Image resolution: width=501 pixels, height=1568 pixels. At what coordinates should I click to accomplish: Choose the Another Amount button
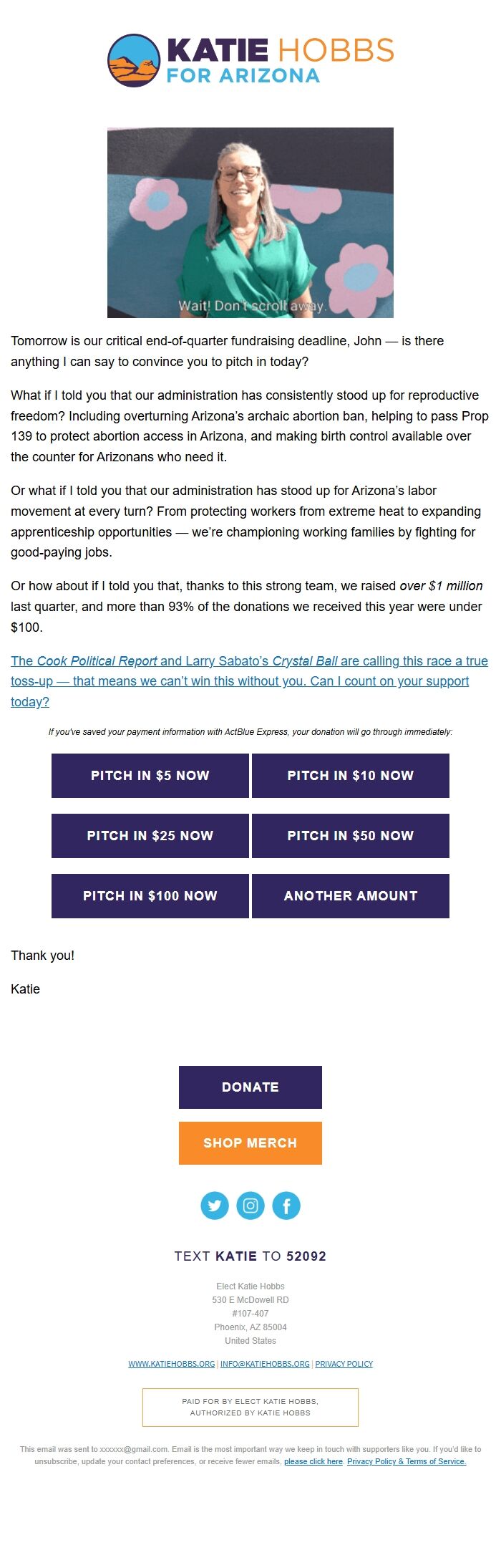tap(351, 895)
